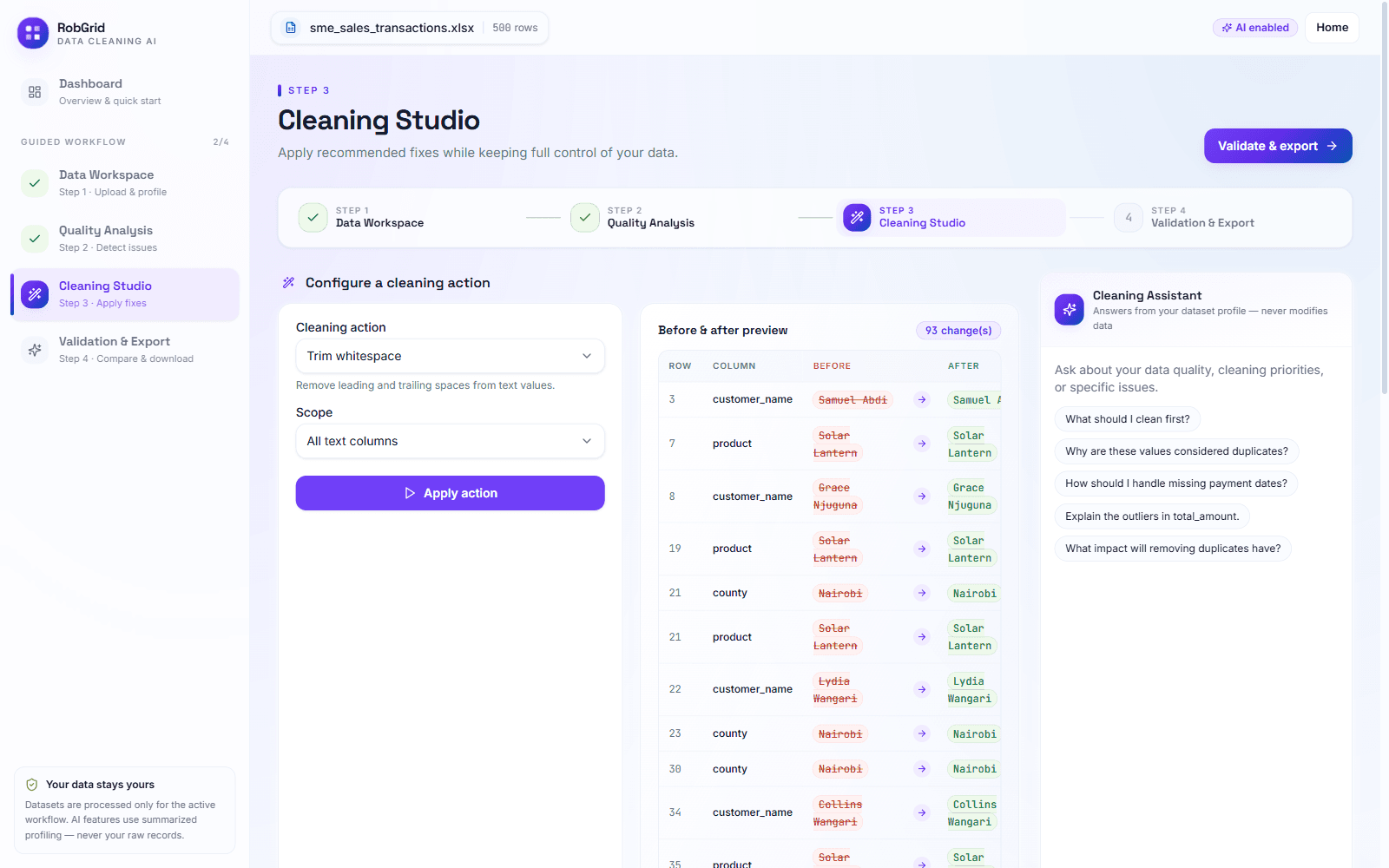This screenshot has height=868, width=1389.
Task: Click the Step 4 number circle in stepper
Action: point(1129,218)
